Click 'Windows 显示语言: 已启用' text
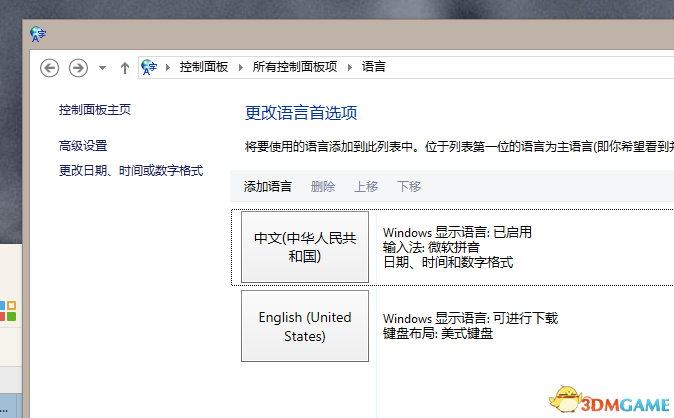 [x=457, y=232]
